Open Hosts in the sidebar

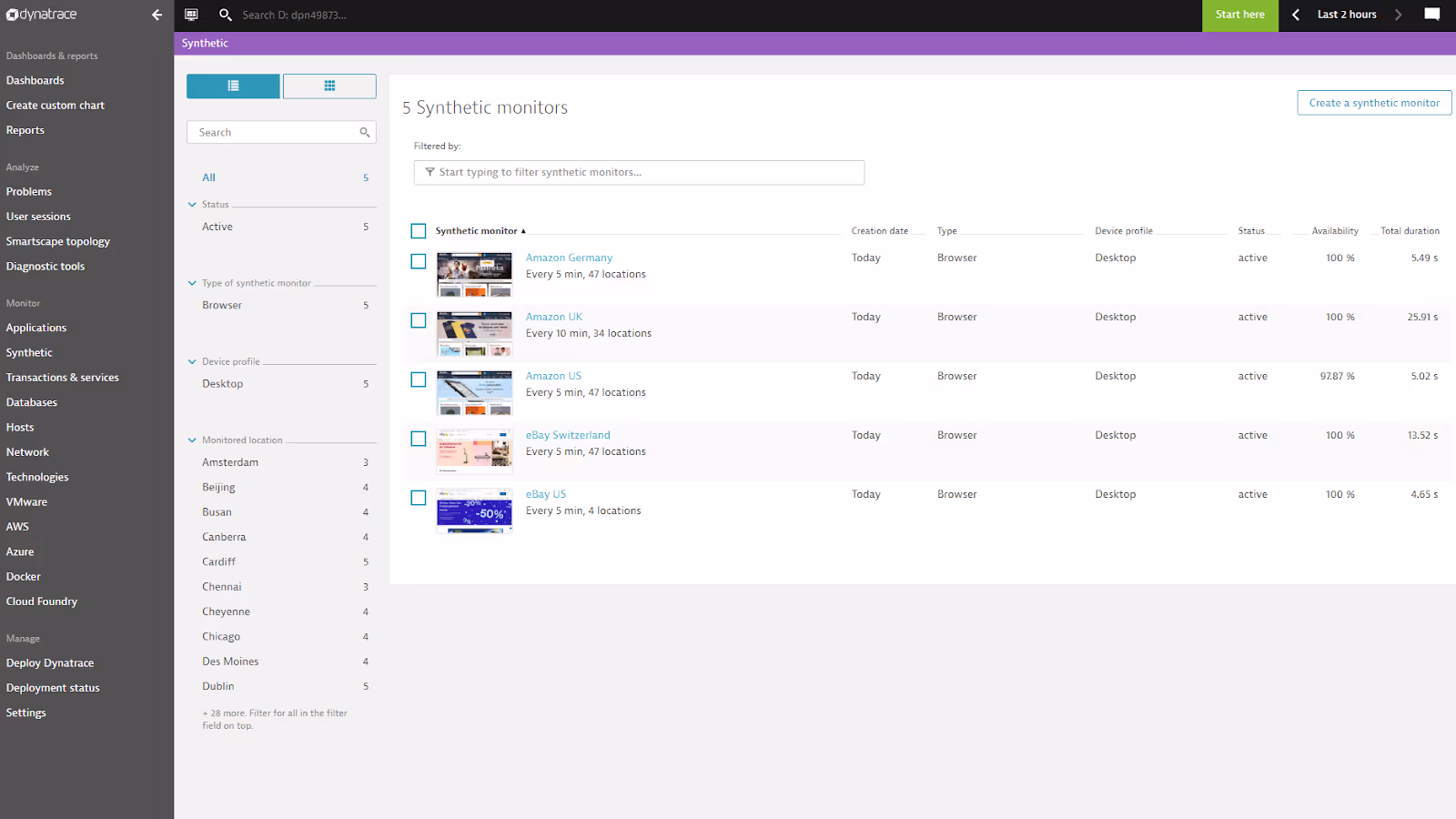(20, 428)
